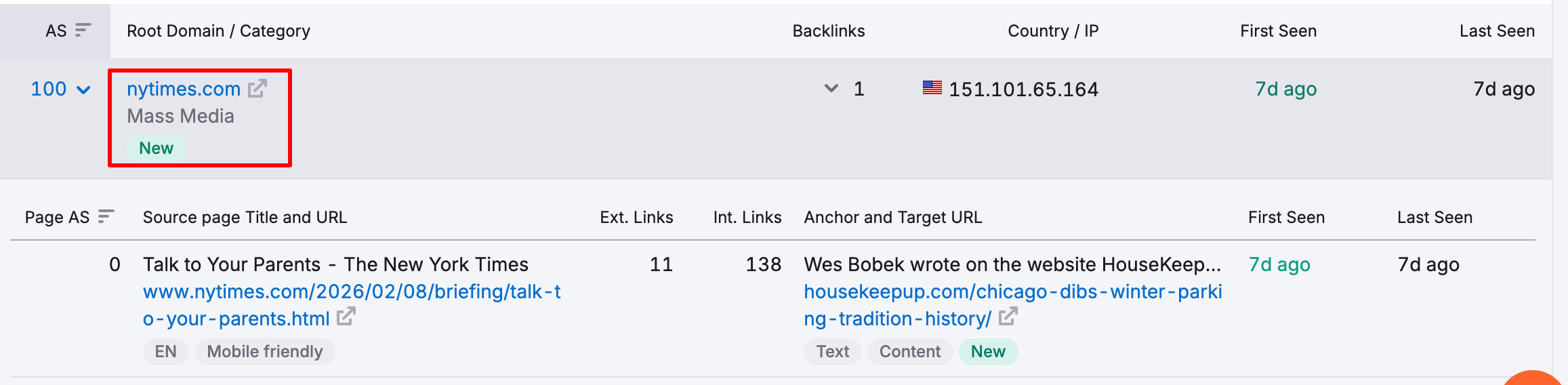The image size is (1568, 385).
Task: Click the Last Seen column header at top
Action: click(x=1497, y=31)
